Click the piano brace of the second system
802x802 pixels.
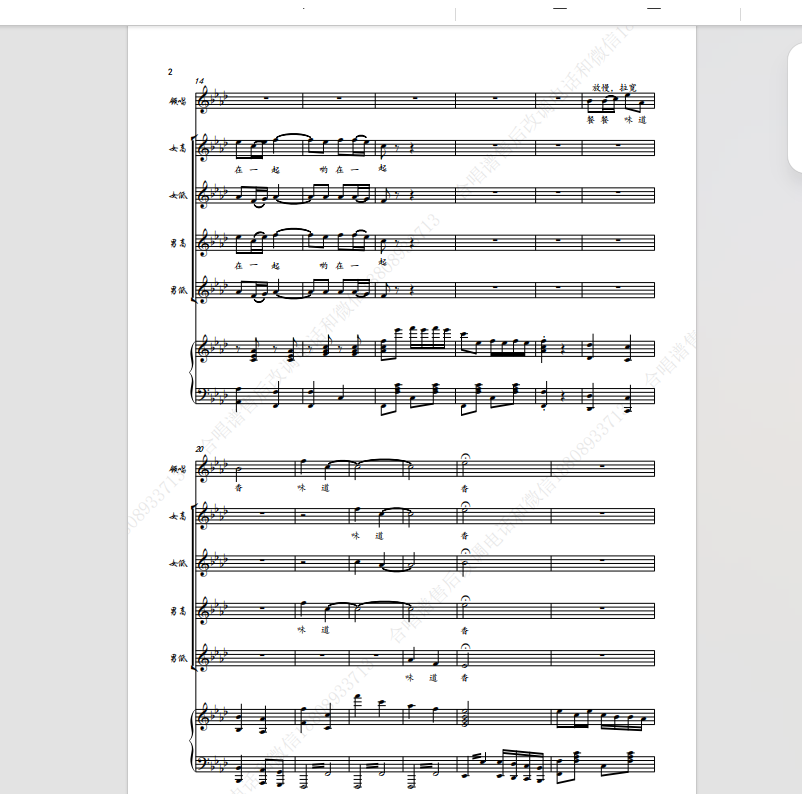coord(192,741)
